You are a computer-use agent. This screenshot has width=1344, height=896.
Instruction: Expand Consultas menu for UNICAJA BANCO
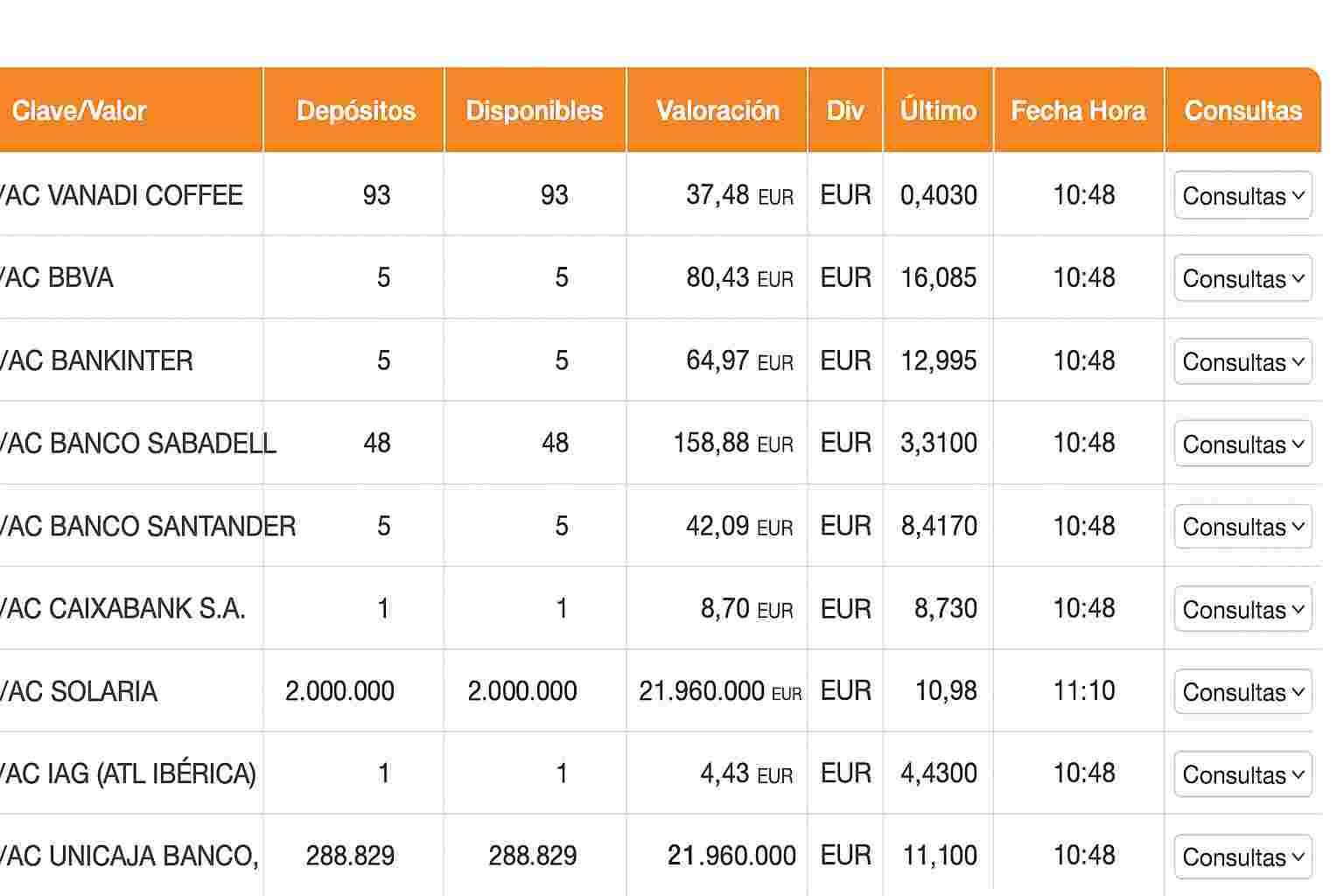(x=1242, y=857)
